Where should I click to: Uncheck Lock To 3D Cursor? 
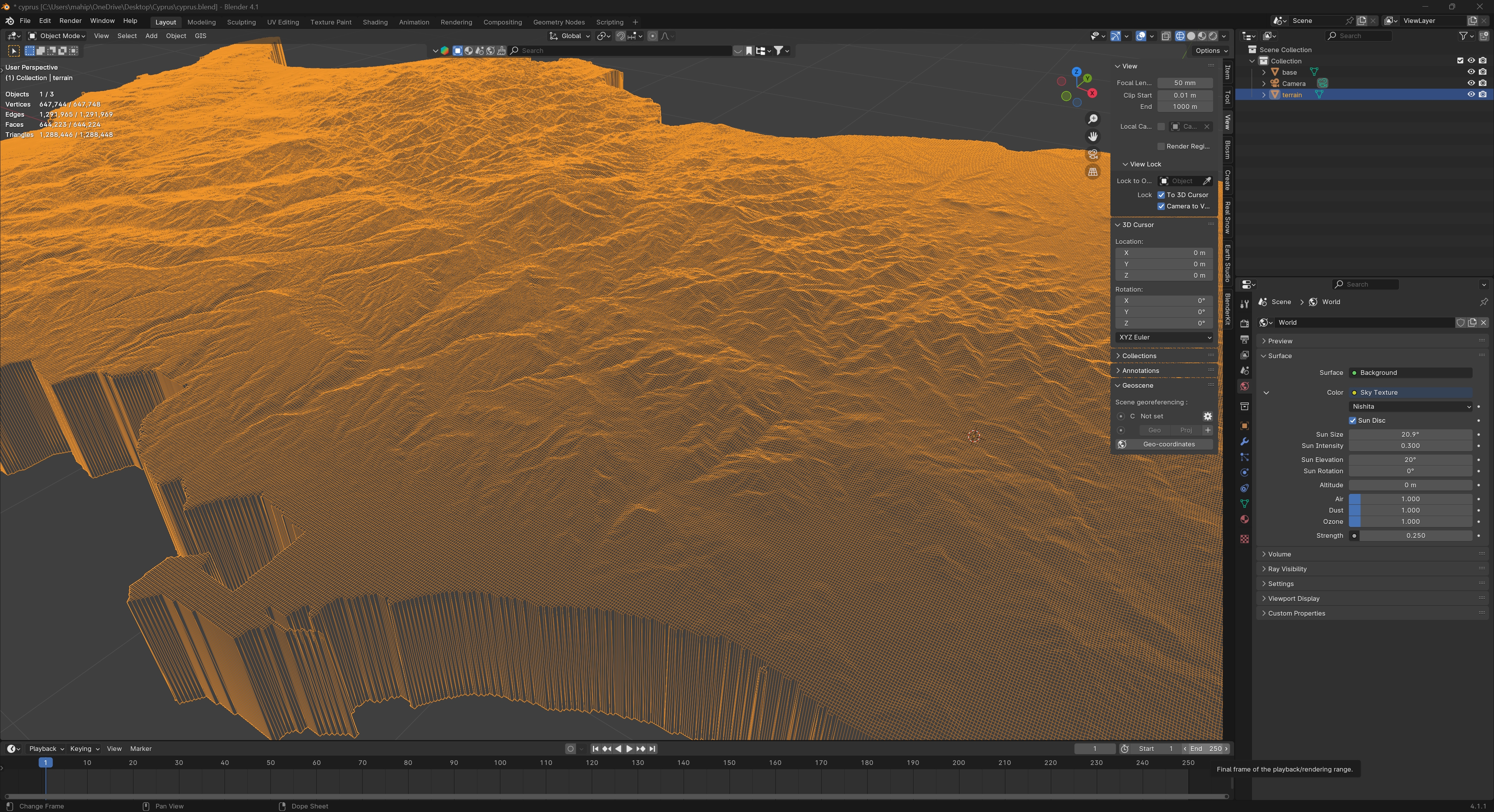(1161, 195)
